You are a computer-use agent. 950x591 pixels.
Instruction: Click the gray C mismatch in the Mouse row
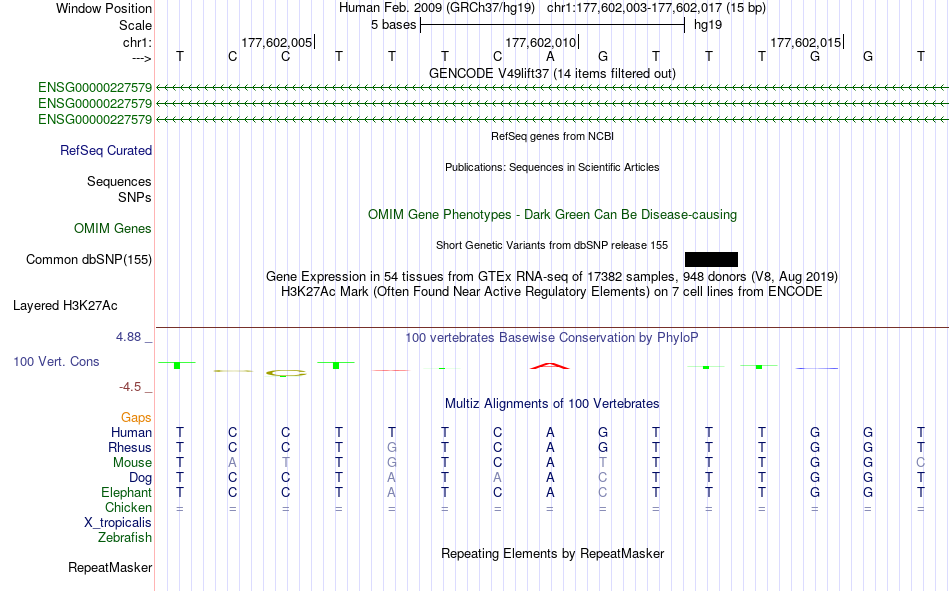coord(921,462)
